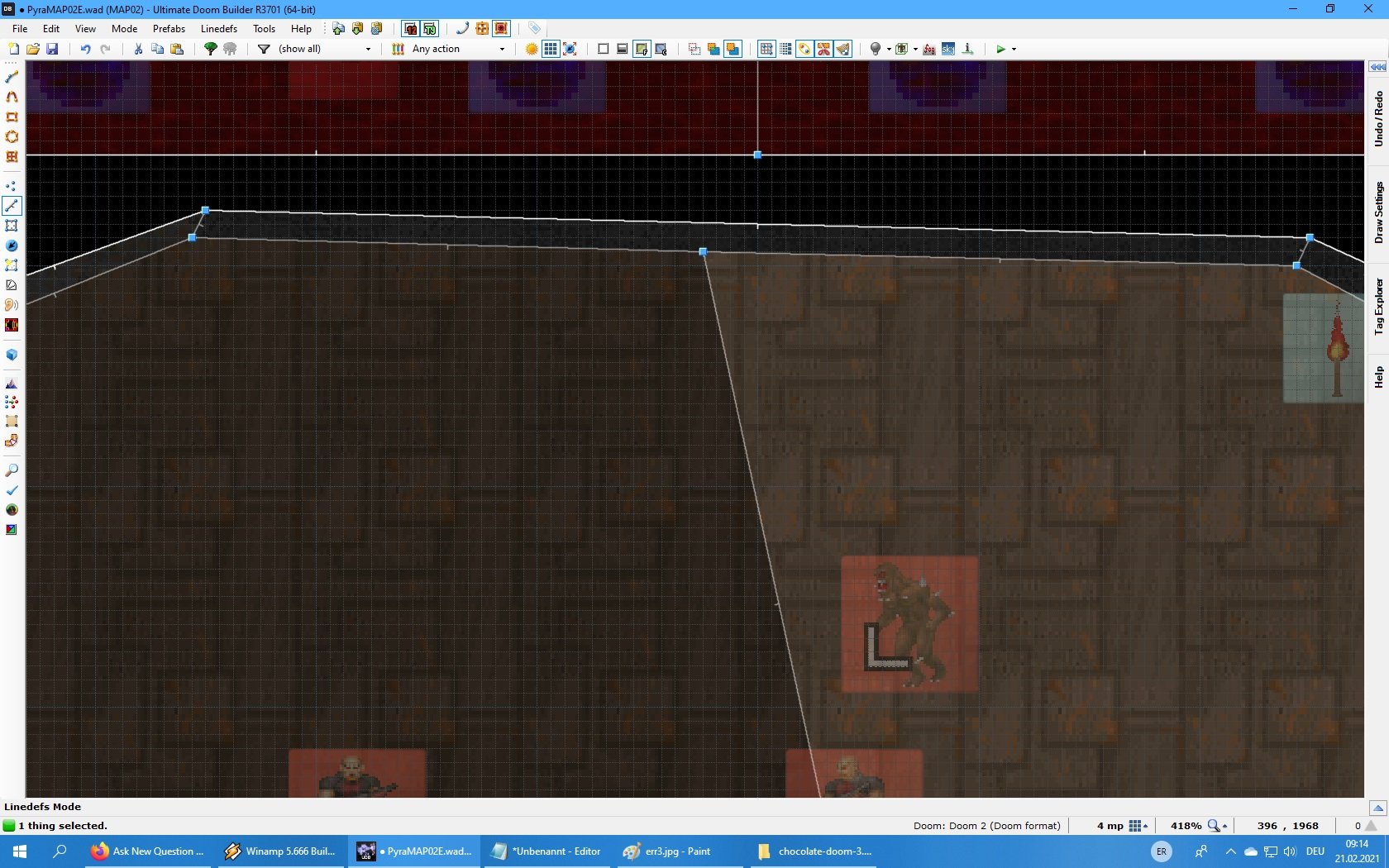
Task: Open the Undo / Redo side tab
Action: [1378, 119]
